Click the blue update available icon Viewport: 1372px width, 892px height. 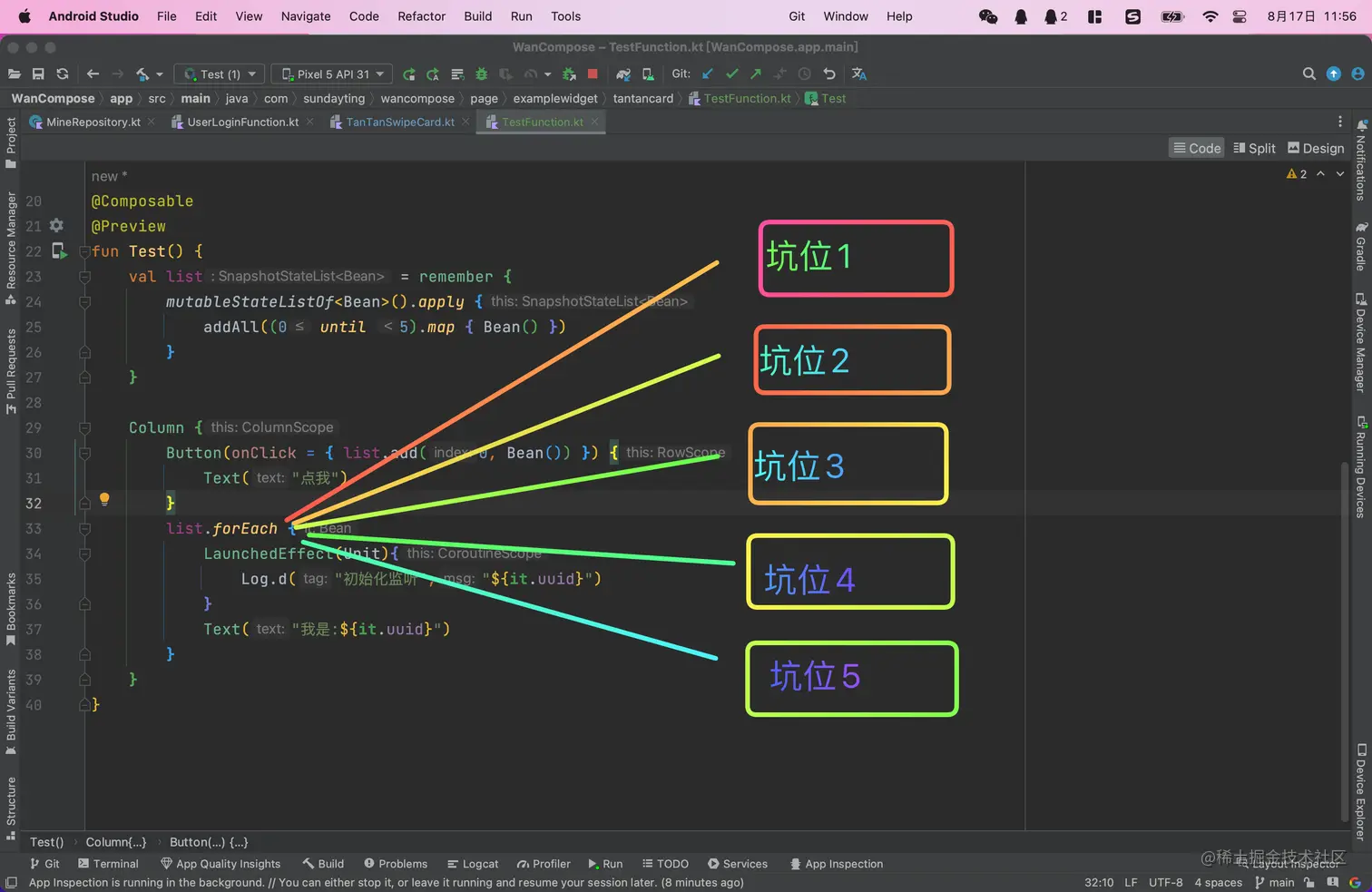point(1333,74)
